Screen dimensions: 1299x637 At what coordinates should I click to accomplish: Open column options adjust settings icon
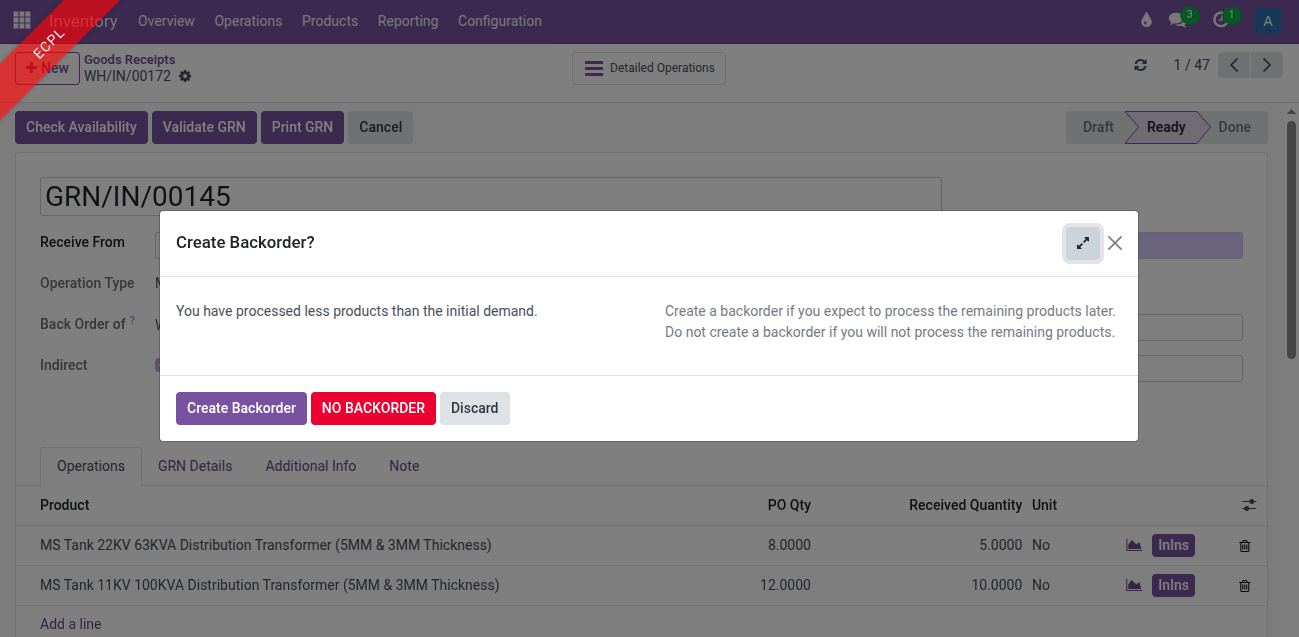(1248, 506)
